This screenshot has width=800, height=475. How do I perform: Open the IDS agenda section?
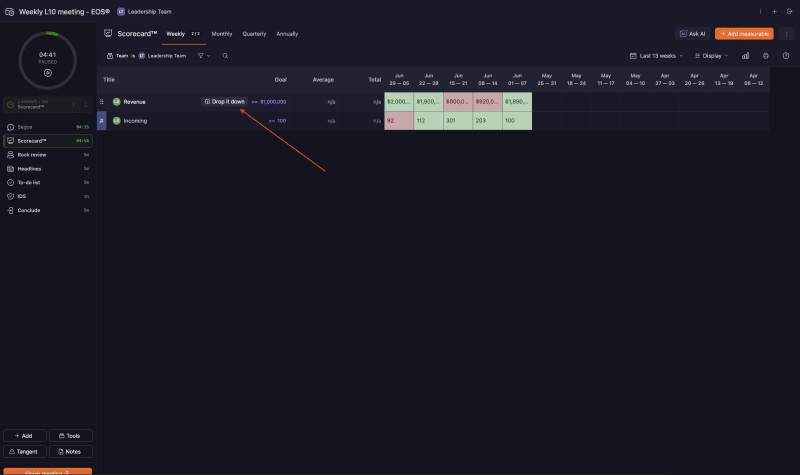click(47, 196)
